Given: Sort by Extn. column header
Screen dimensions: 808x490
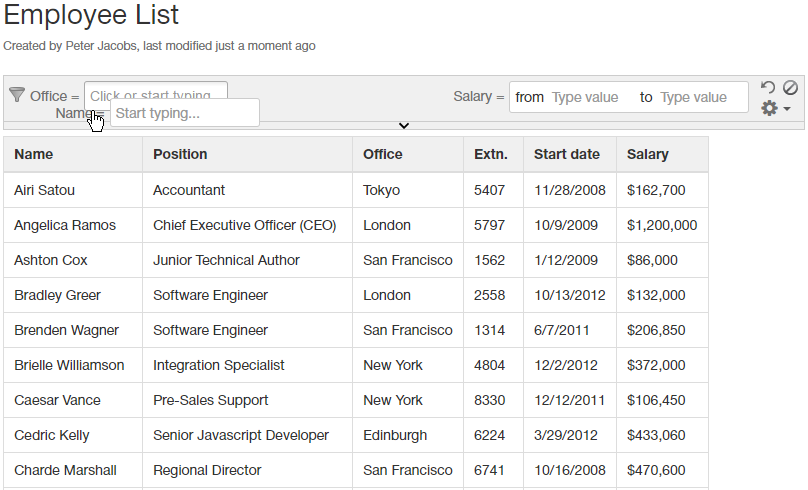Looking at the screenshot, I should [x=491, y=154].
